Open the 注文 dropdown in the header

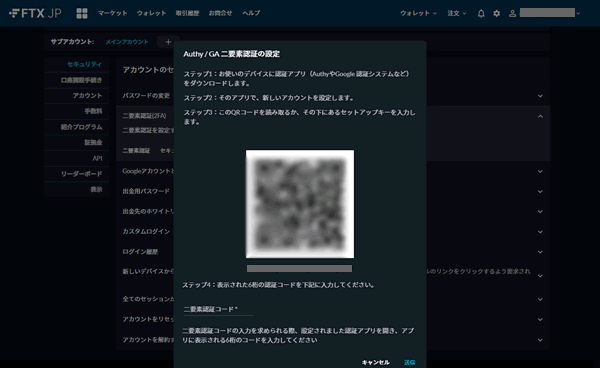coord(457,13)
